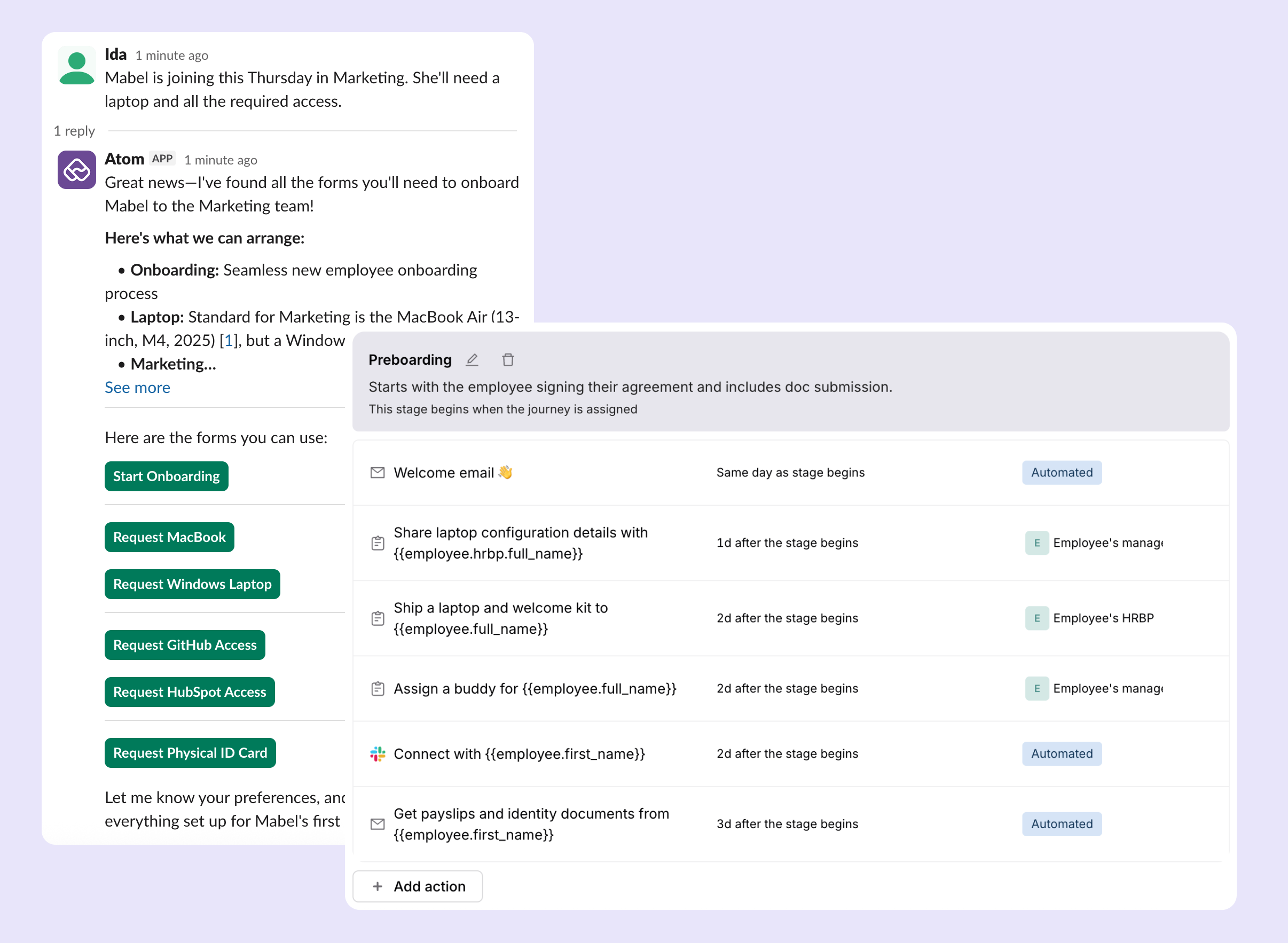Viewport: 1288px width, 943px height.
Task: Open the [1] citation link
Action: tap(229, 341)
